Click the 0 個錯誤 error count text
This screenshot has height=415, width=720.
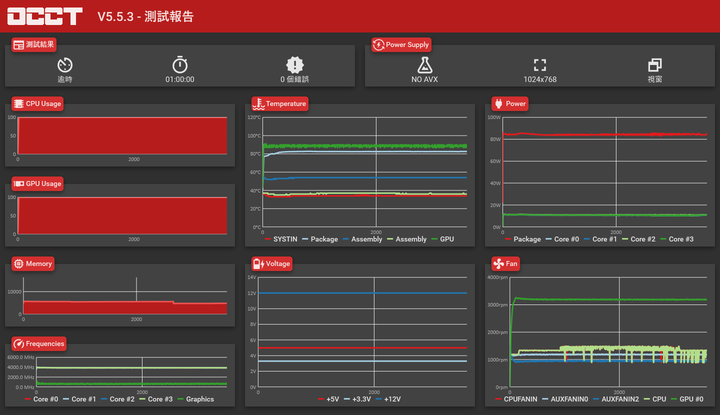click(x=295, y=79)
